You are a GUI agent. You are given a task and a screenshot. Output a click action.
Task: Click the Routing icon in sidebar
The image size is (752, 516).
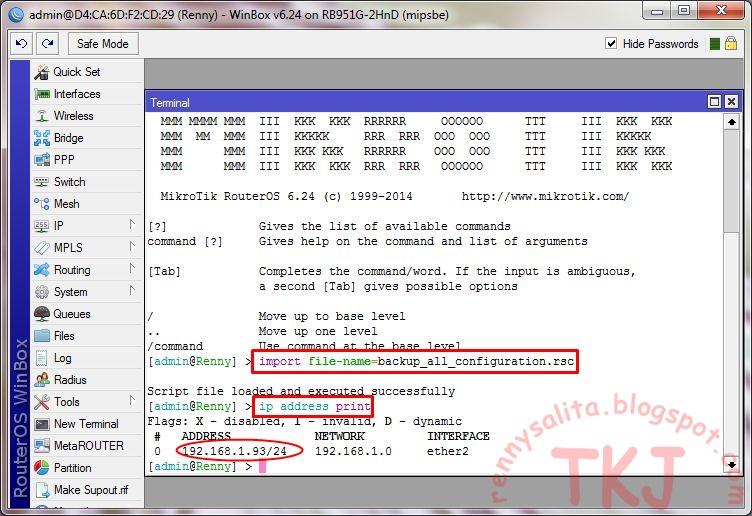(42, 270)
